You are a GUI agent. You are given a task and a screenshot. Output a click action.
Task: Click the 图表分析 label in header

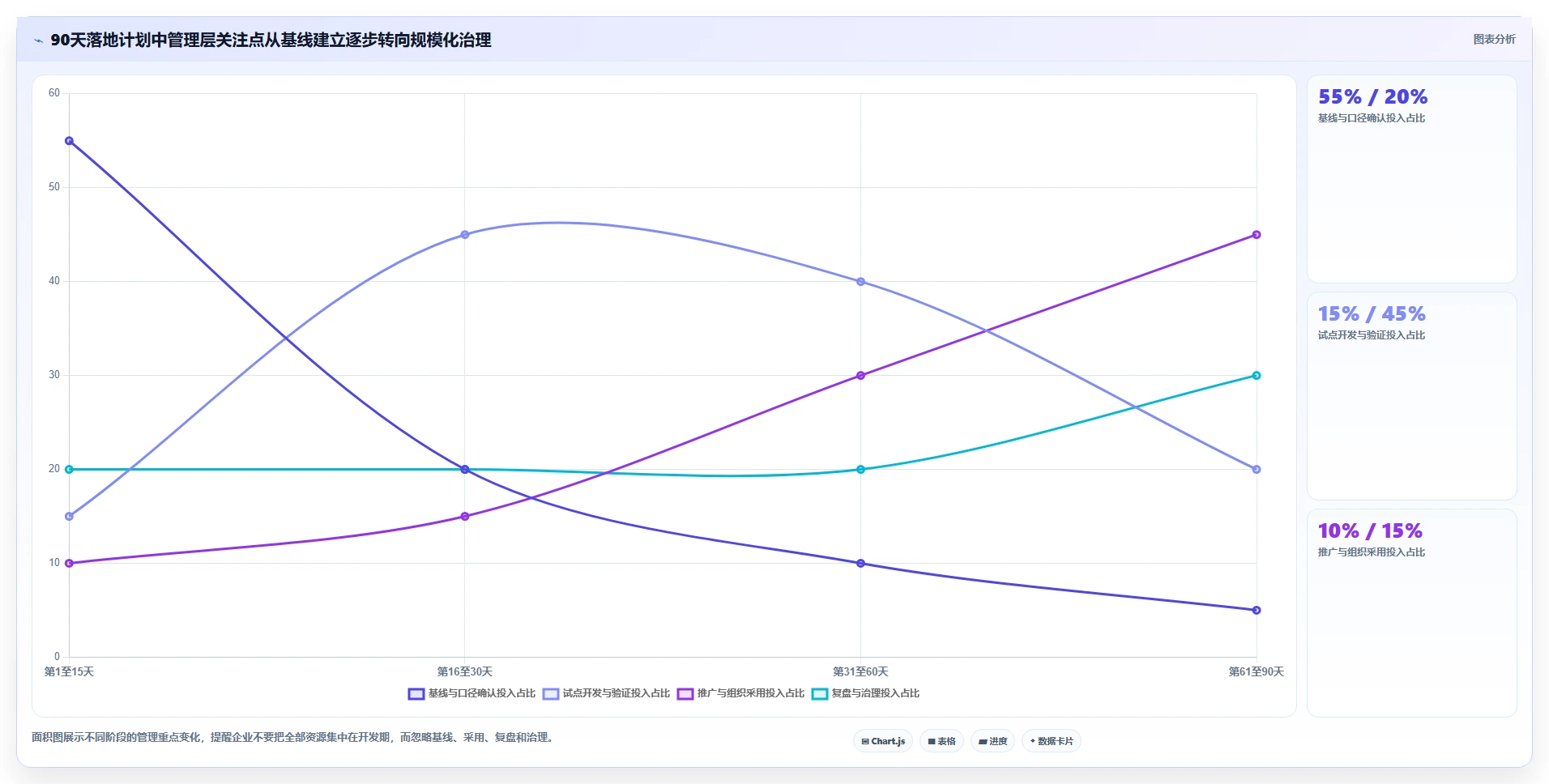1494,39
